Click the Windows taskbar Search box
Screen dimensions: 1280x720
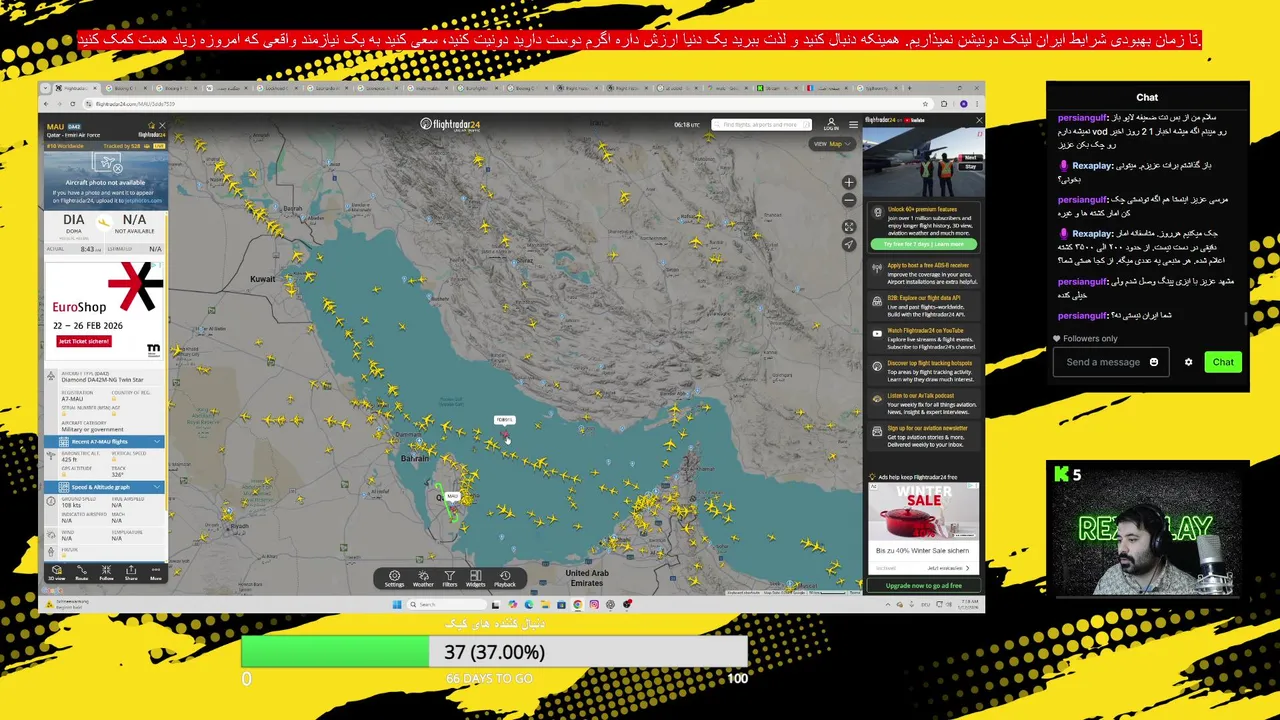[447, 604]
